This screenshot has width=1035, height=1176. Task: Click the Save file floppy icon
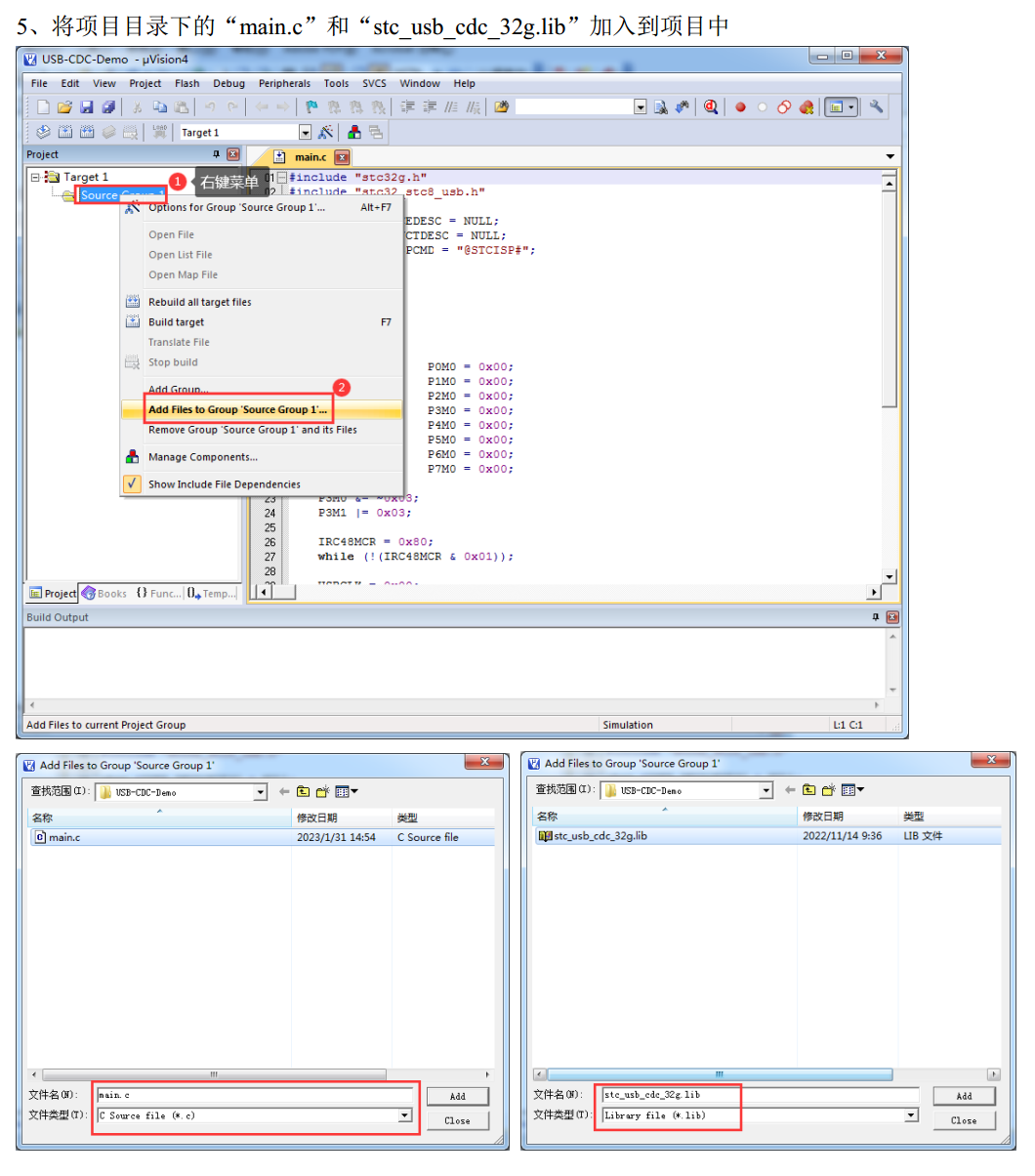pyautogui.click(x=86, y=107)
